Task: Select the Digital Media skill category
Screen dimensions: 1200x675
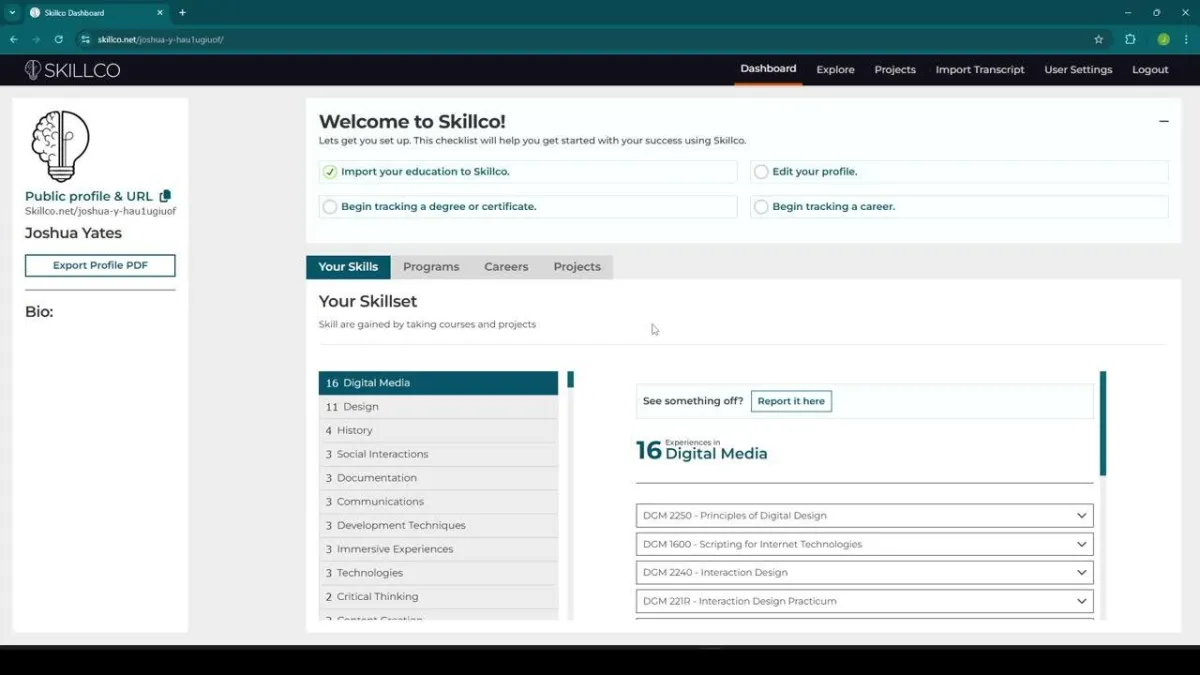Action: [438, 383]
